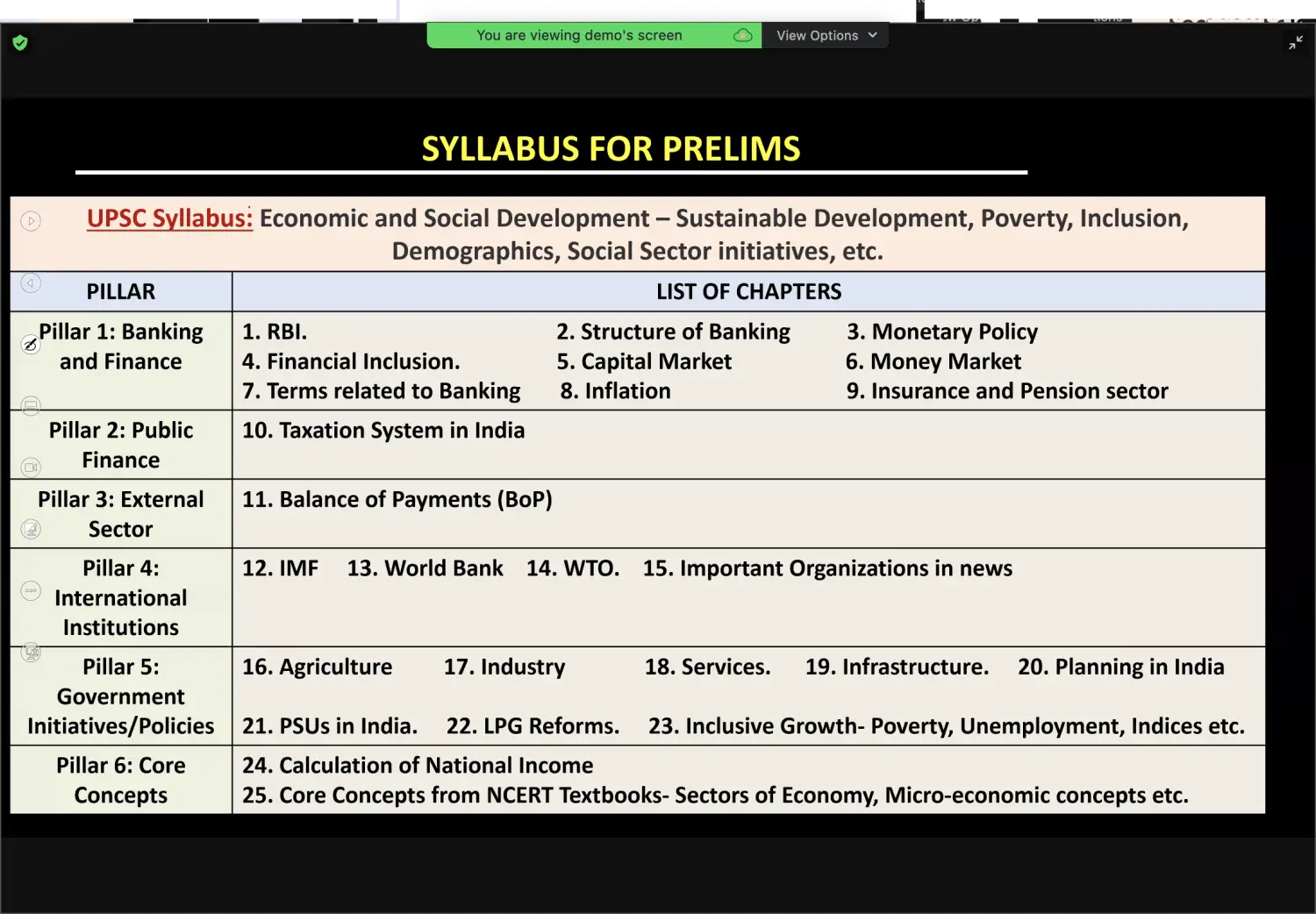Click chapter '10. Taxation System in India'
The height and width of the screenshot is (914, 1316).
383,431
